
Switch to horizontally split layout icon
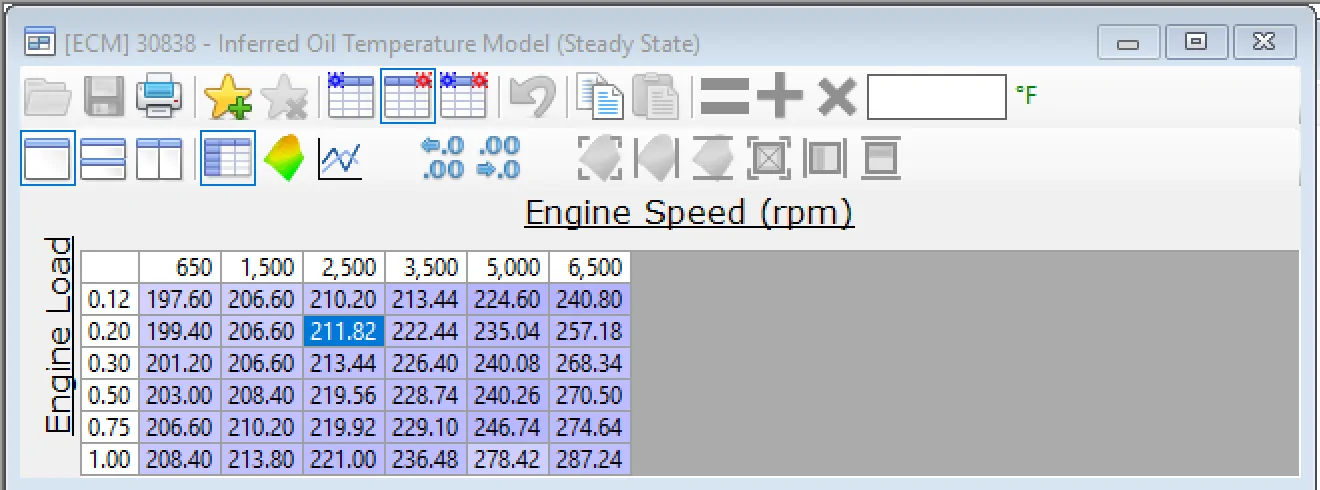[x=103, y=159]
